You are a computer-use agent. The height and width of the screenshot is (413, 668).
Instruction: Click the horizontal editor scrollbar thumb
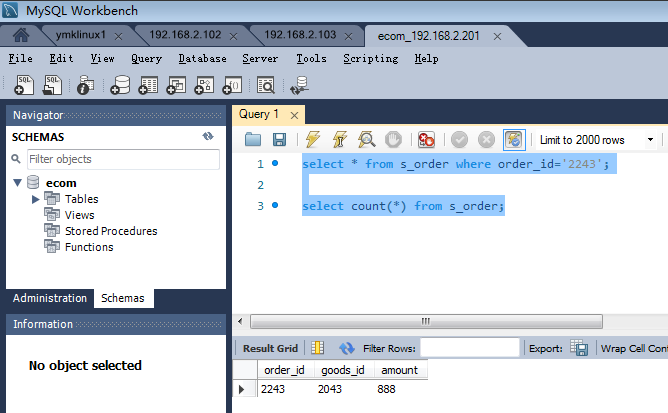(426, 321)
